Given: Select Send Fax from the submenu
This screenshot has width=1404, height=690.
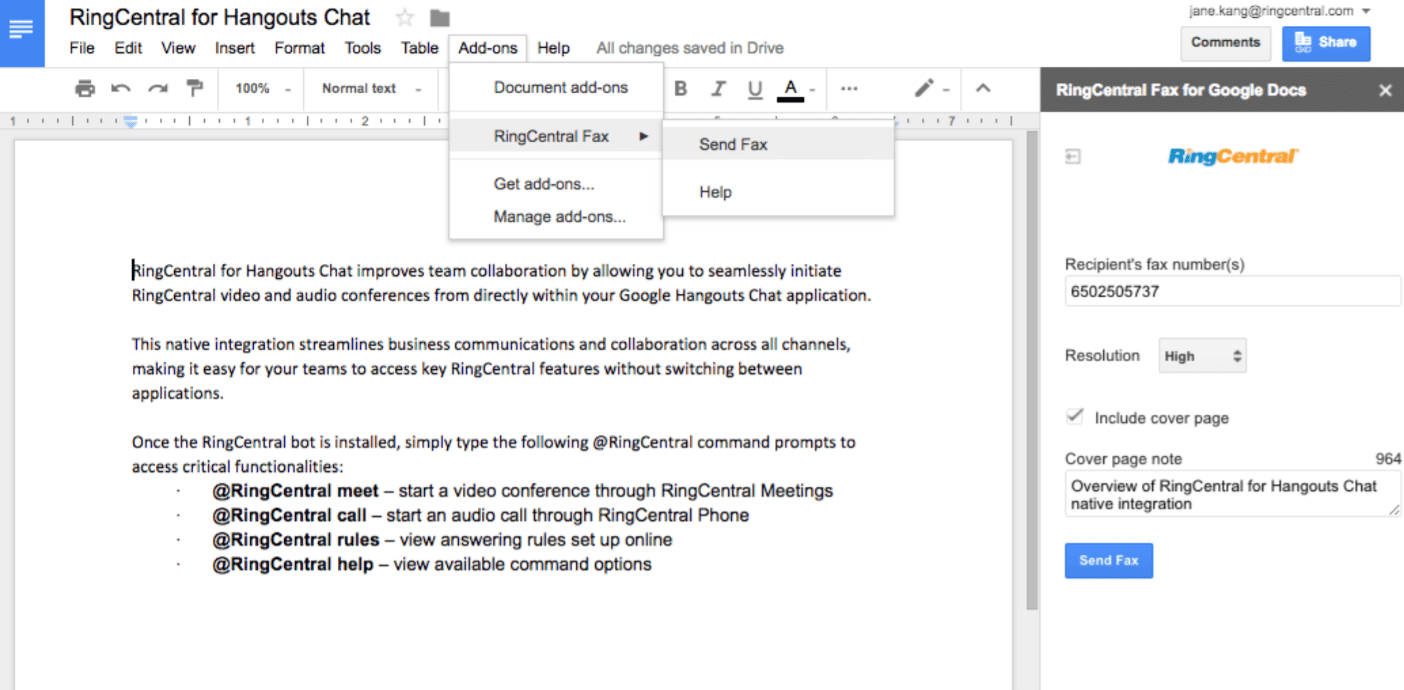Looking at the screenshot, I should [733, 144].
